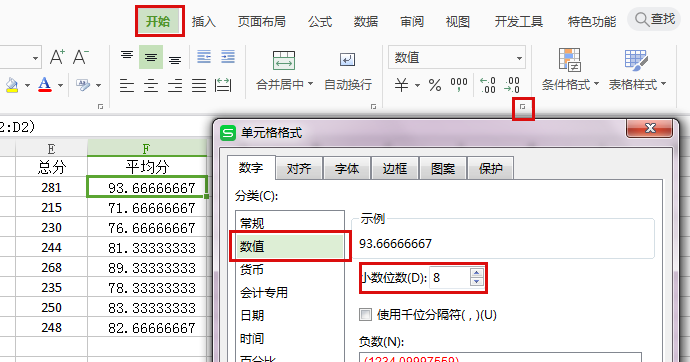Click the 查找 search button

(x=654, y=19)
